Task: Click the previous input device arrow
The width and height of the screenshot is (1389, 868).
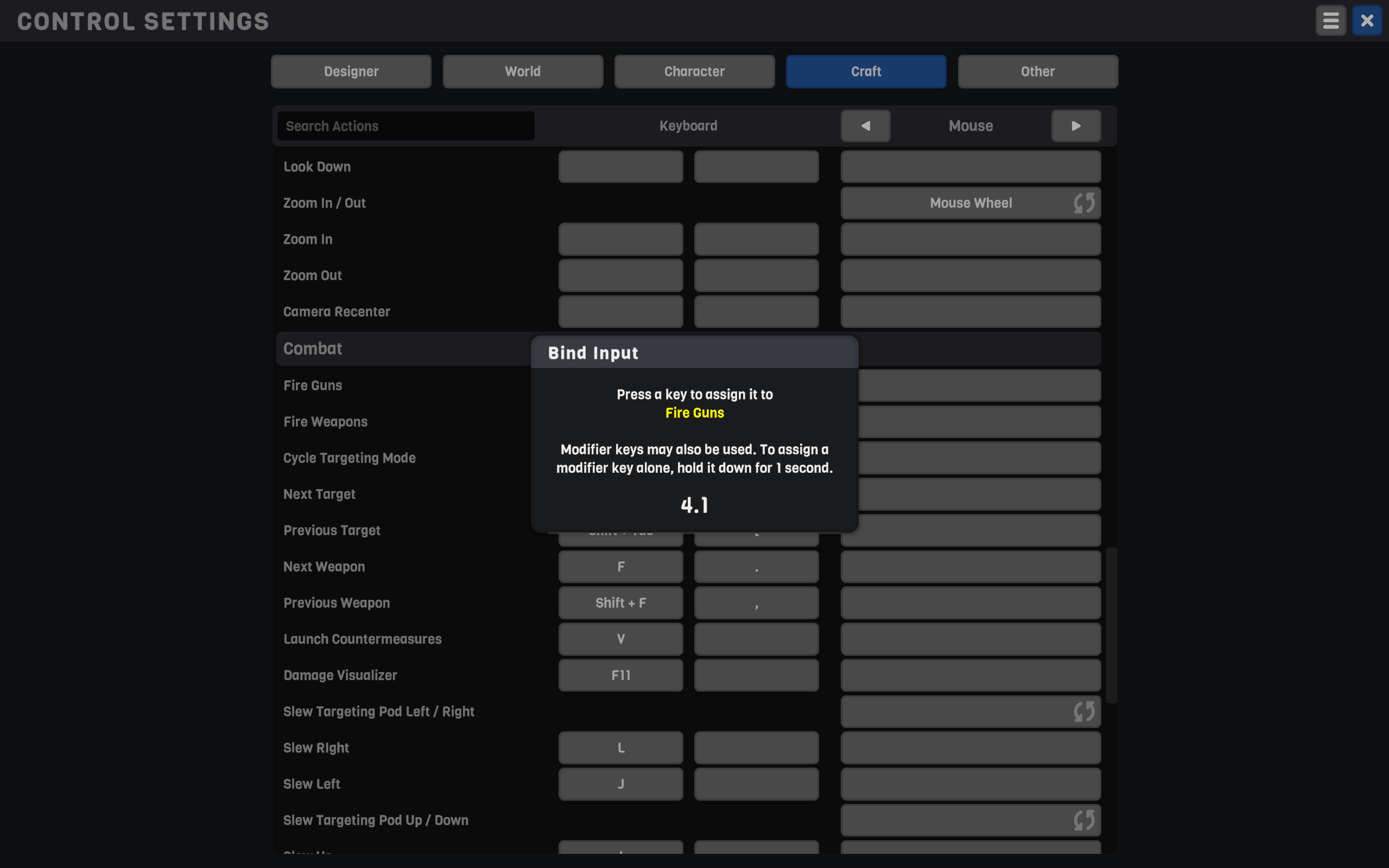Action: click(x=865, y=126)
